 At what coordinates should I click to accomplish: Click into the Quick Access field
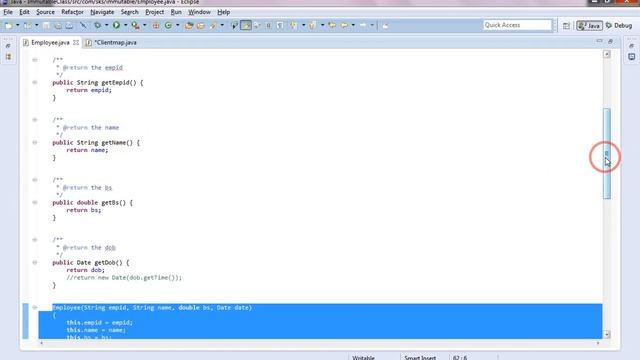coord(517,25)
